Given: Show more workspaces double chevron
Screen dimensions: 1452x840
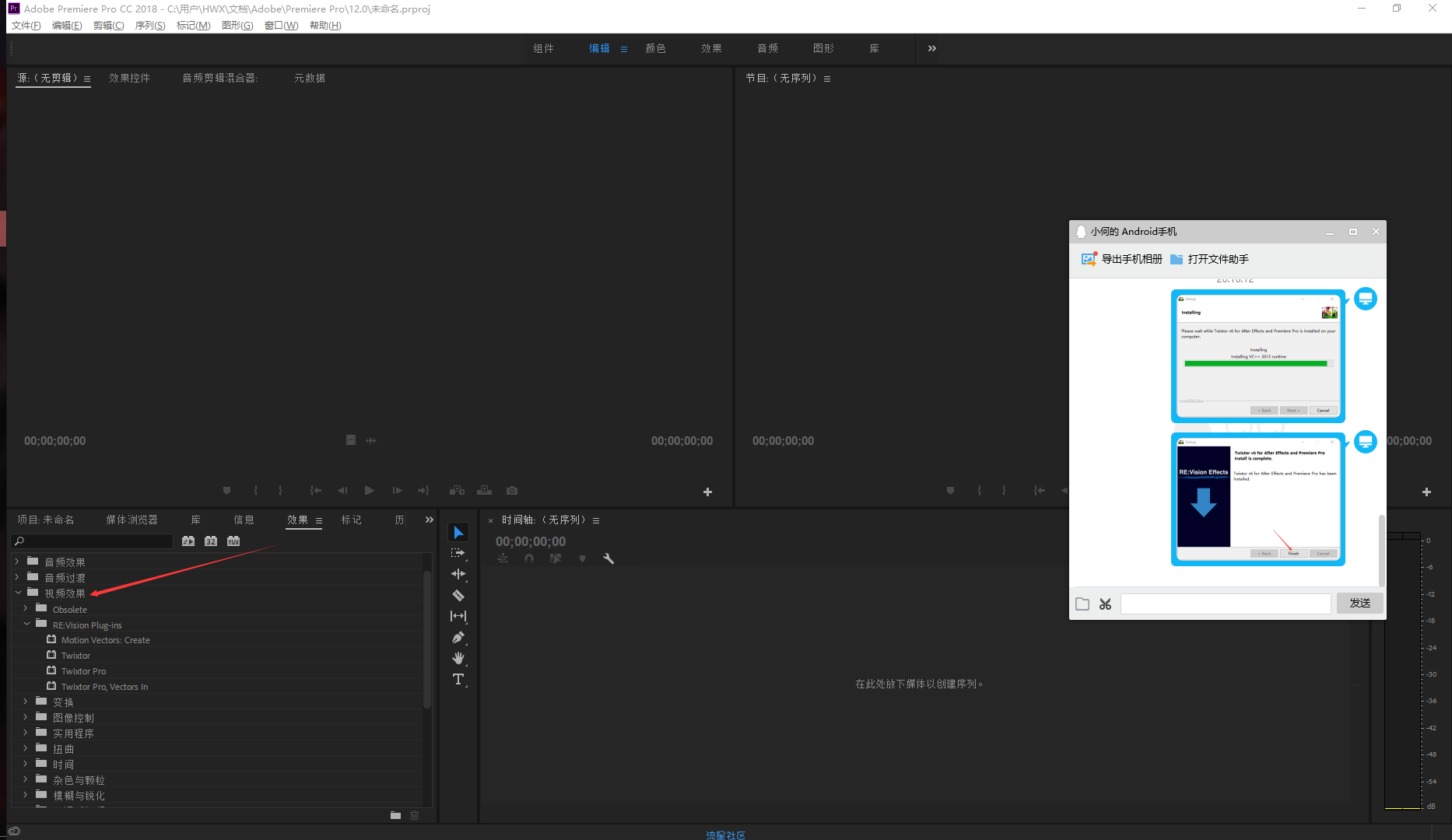Looking at the screenshot, I should tap(932, 48).
